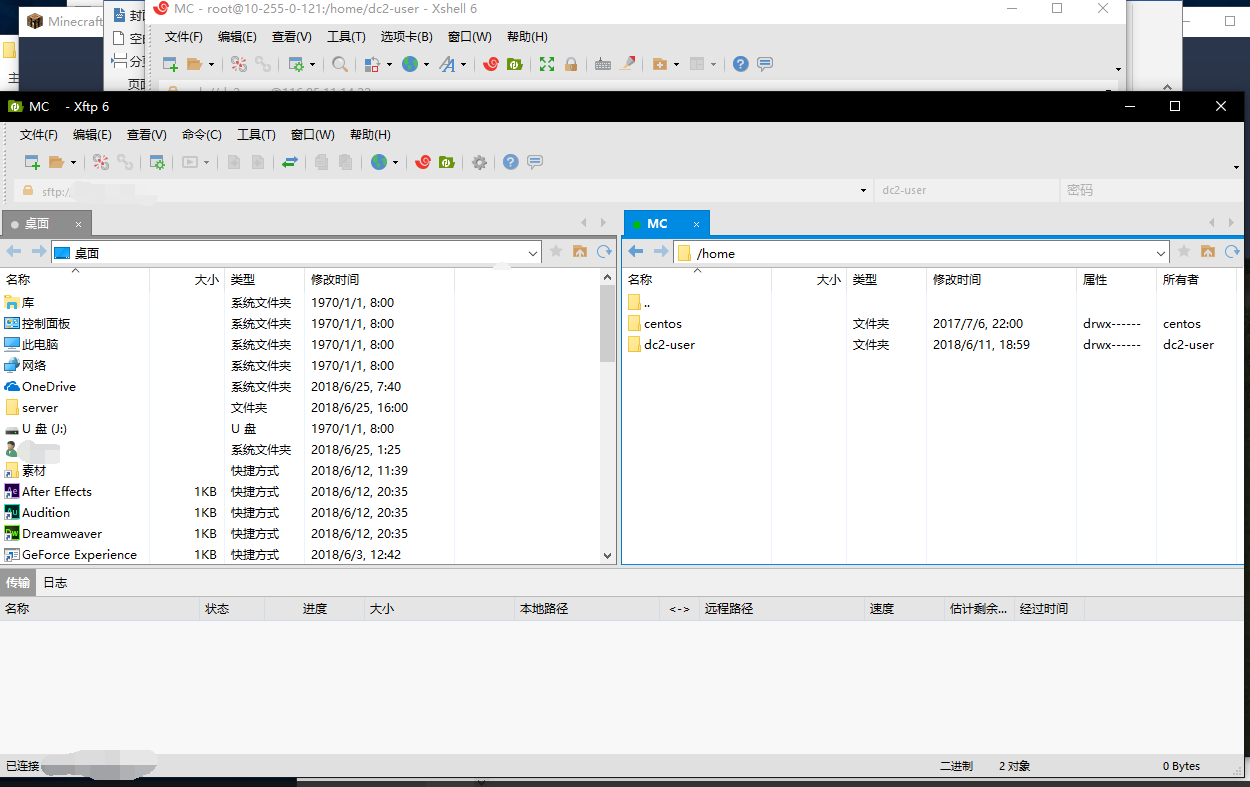Open the globe icon dropdown arrow

(395, 162)
